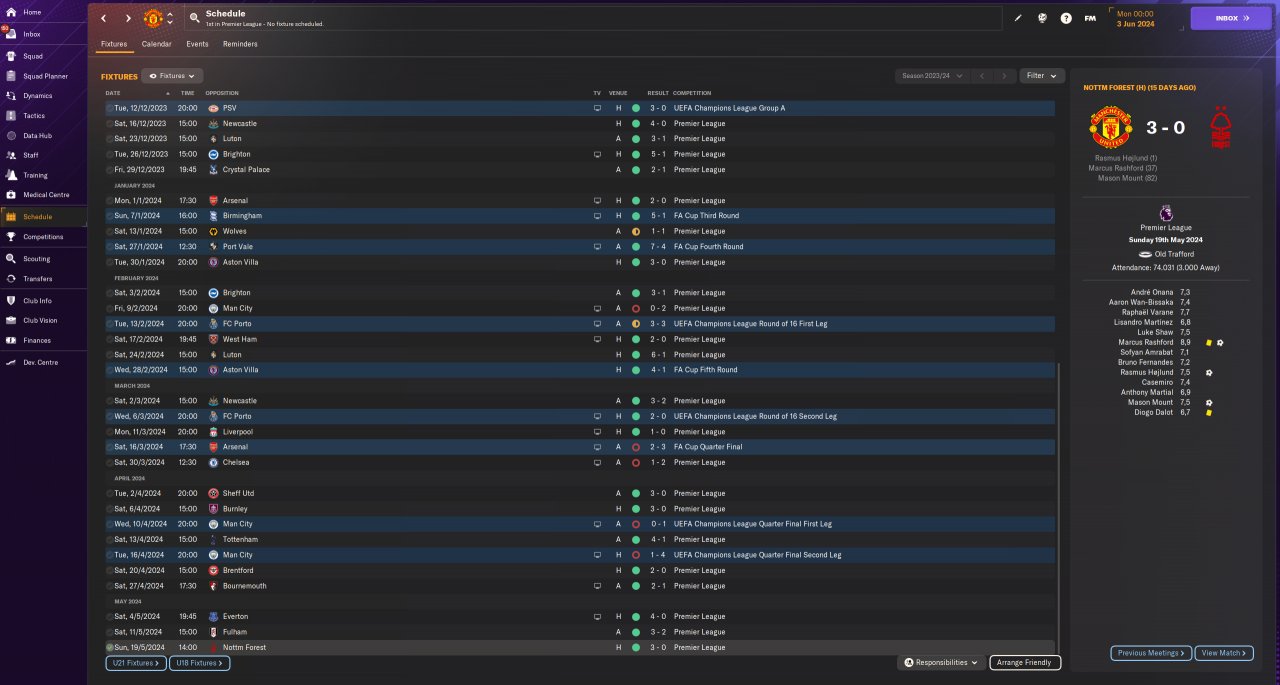Click the Nottm Forest crest in the match panel
1280x685 pixels.
pyautogui.click(x=1220, y=128)
